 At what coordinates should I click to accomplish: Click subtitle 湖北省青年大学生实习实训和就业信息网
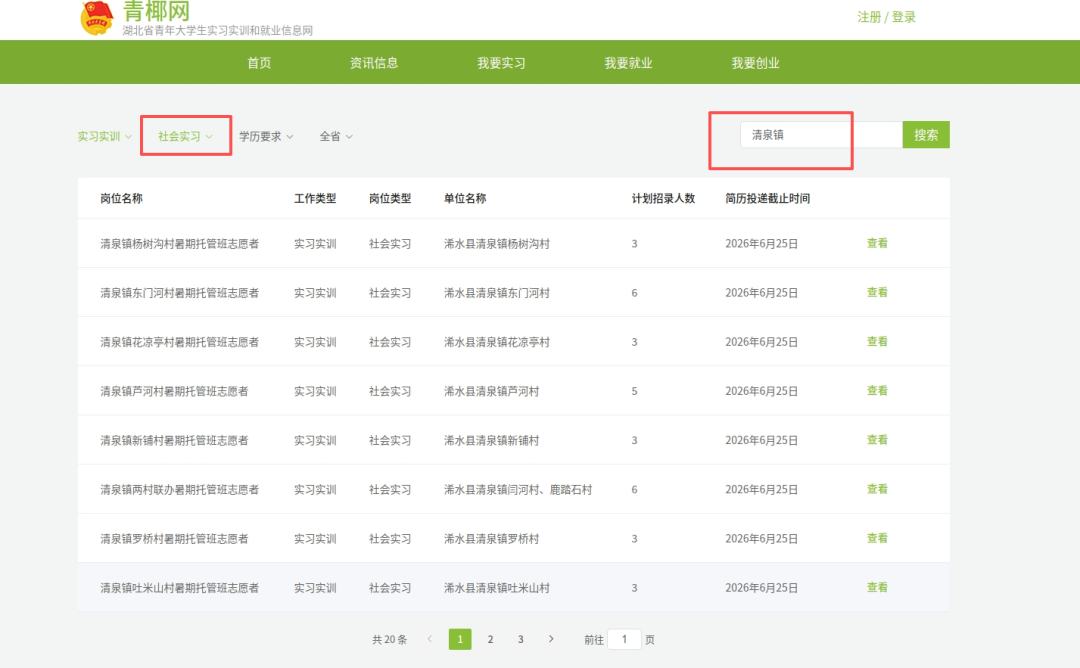[218, 30]
